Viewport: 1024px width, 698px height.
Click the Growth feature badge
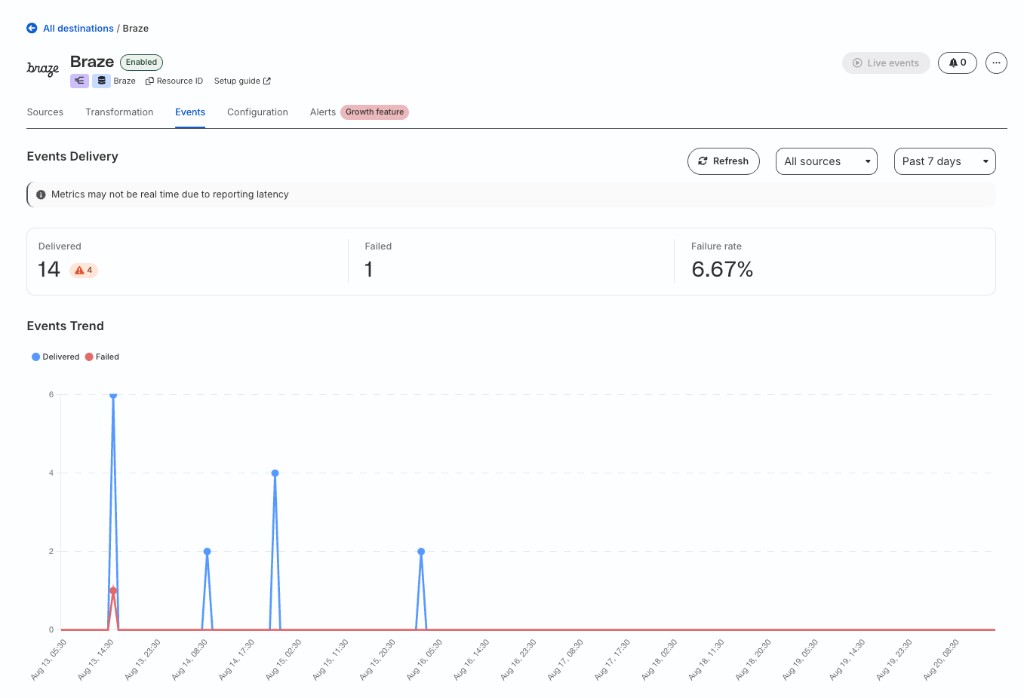pos(374,112)
